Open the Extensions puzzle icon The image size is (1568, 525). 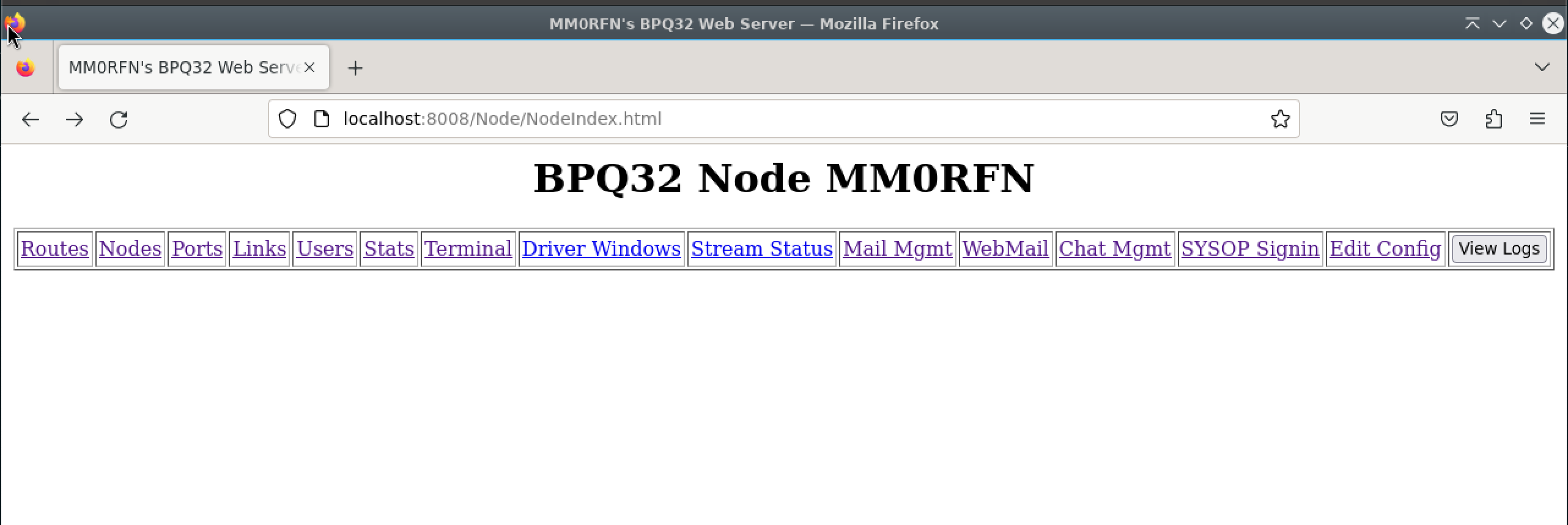click(x=1493, y=119)
